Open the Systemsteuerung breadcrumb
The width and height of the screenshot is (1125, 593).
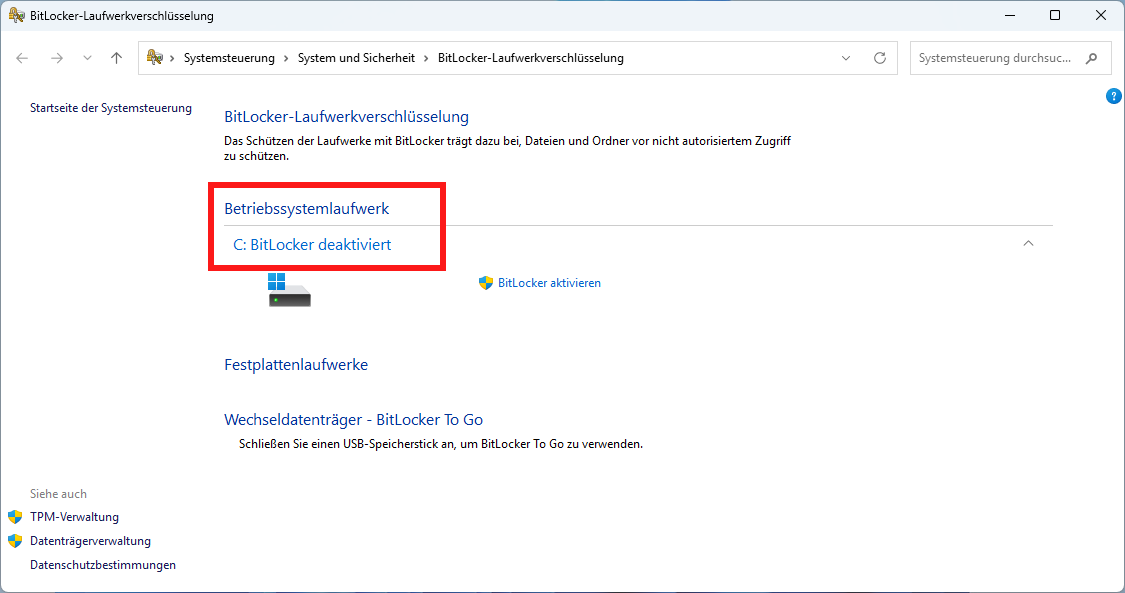point(229,58)
